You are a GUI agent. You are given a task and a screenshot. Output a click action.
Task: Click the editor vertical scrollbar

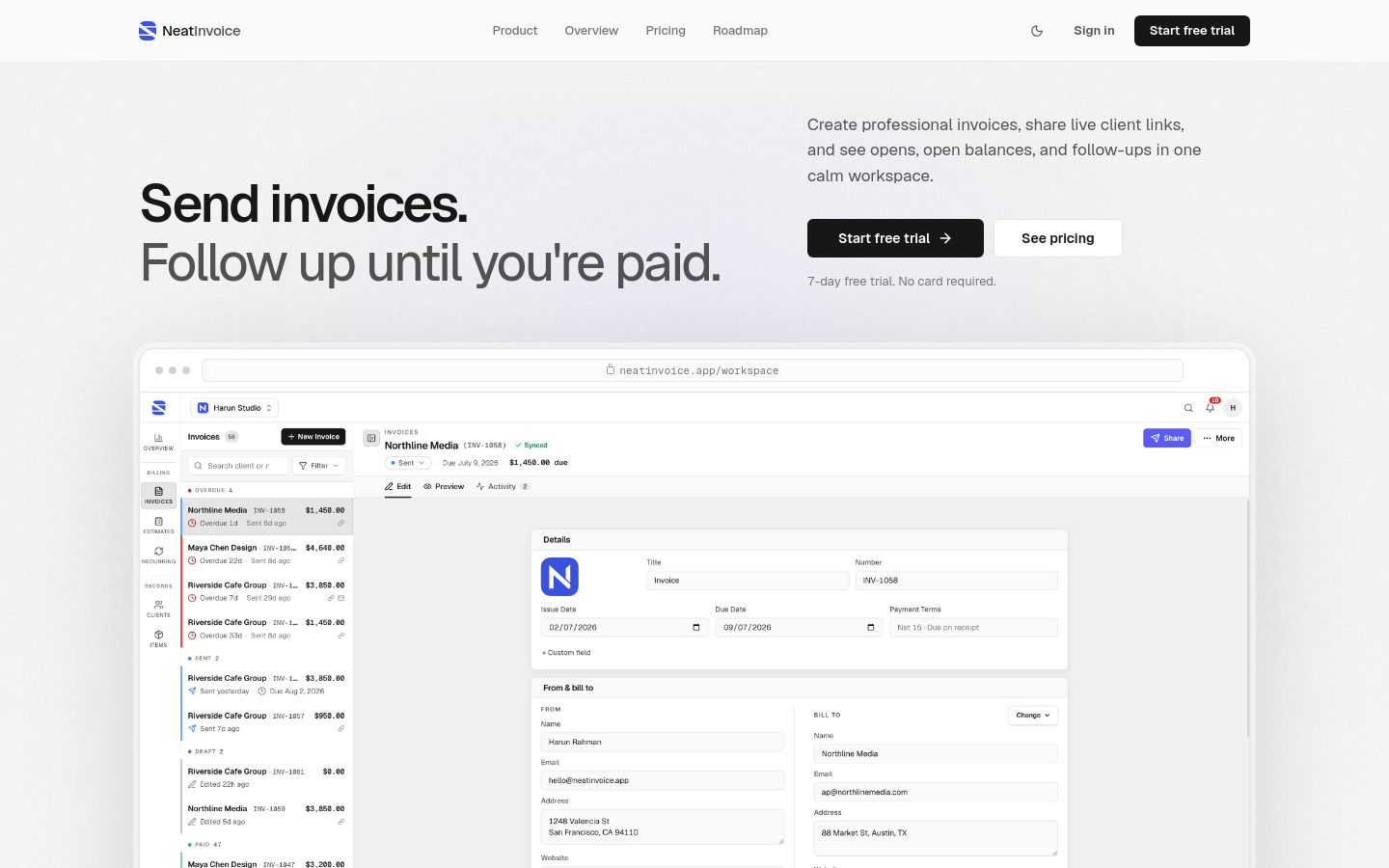click(1247, 617)
